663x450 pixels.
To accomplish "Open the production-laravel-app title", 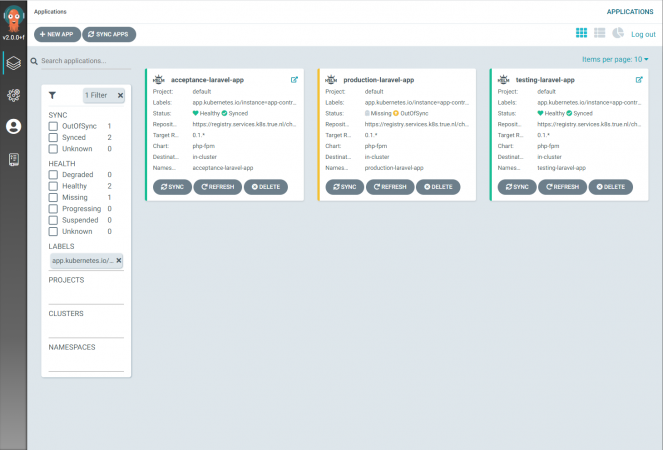I will pyautogui.click(x=379, y=80).
